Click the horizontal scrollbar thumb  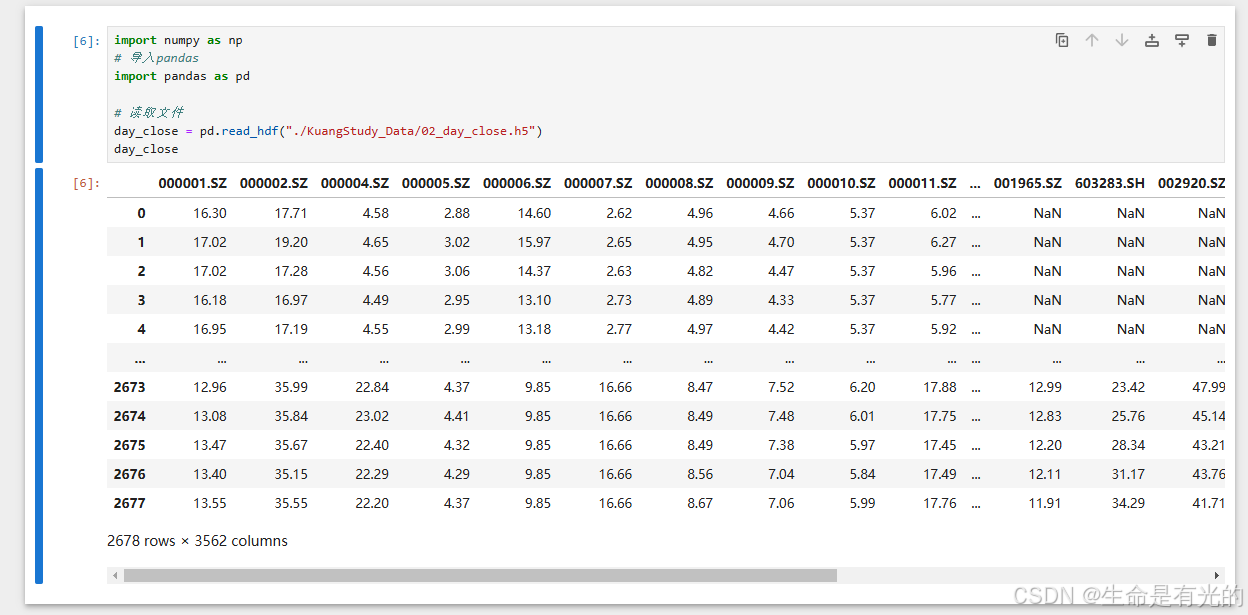(x=480, y=575)
